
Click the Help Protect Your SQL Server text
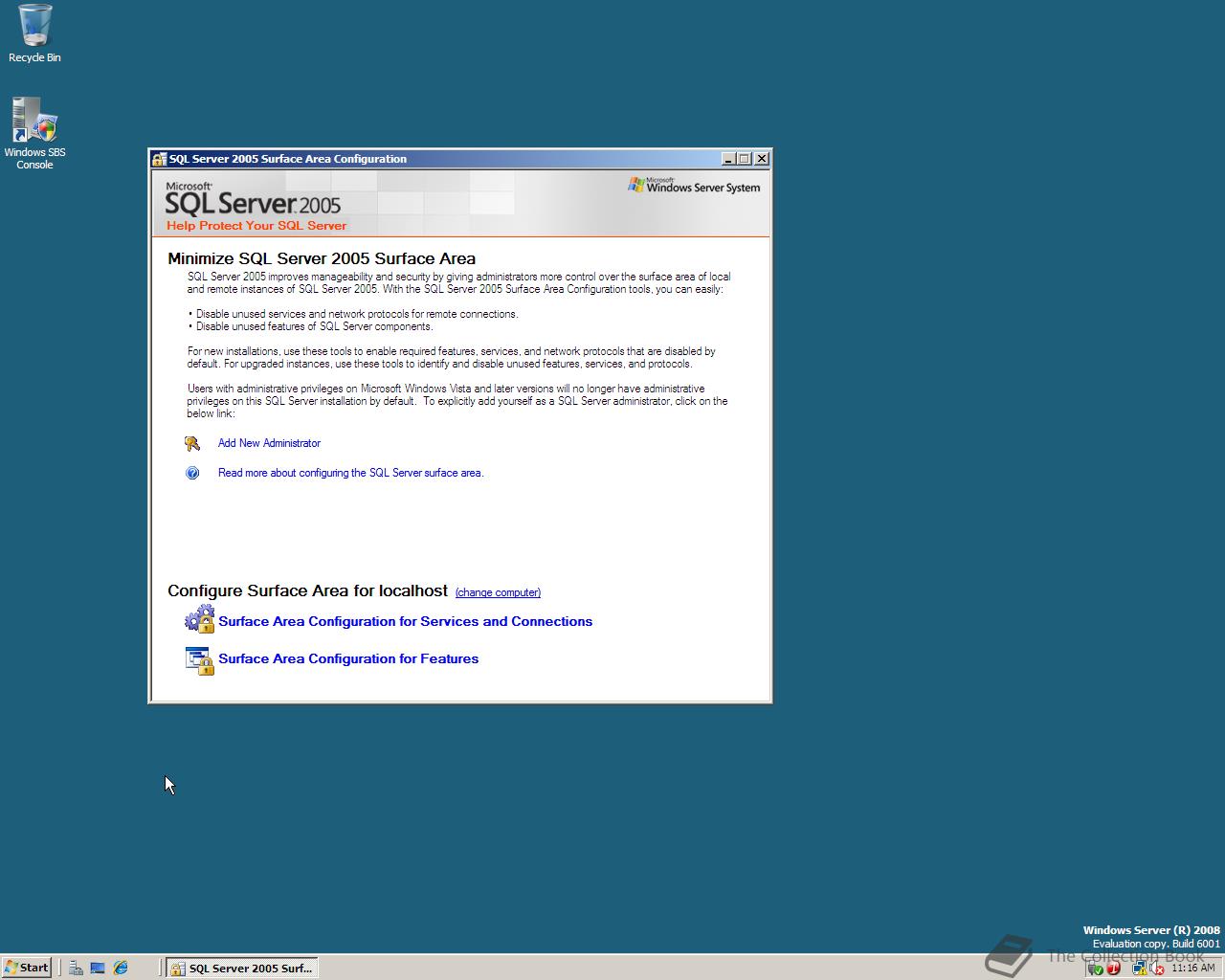pos(256,226)
